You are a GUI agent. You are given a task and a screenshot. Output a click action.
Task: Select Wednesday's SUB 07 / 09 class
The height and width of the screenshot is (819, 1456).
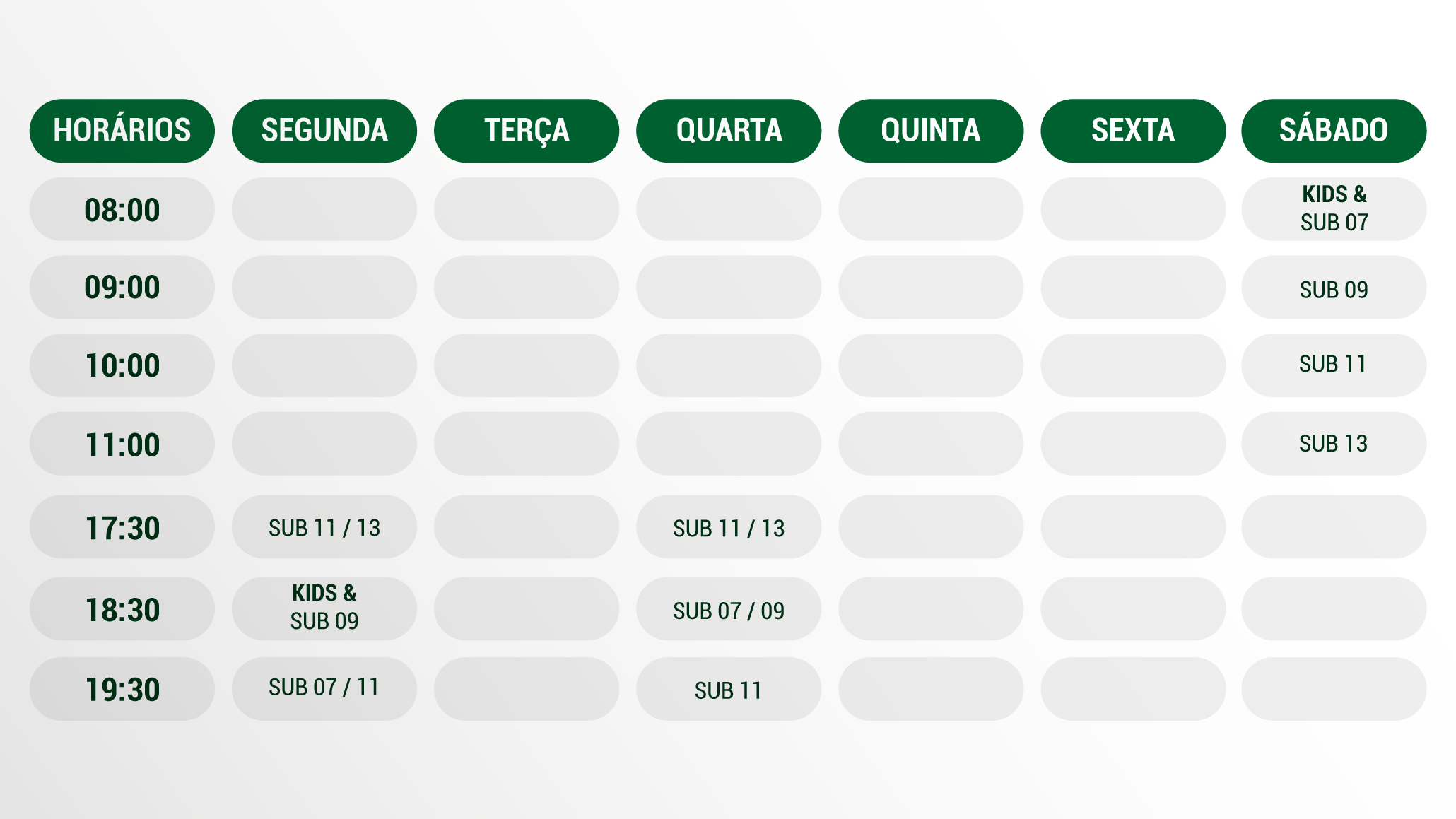pyautogui.click(x=728, y=610)
